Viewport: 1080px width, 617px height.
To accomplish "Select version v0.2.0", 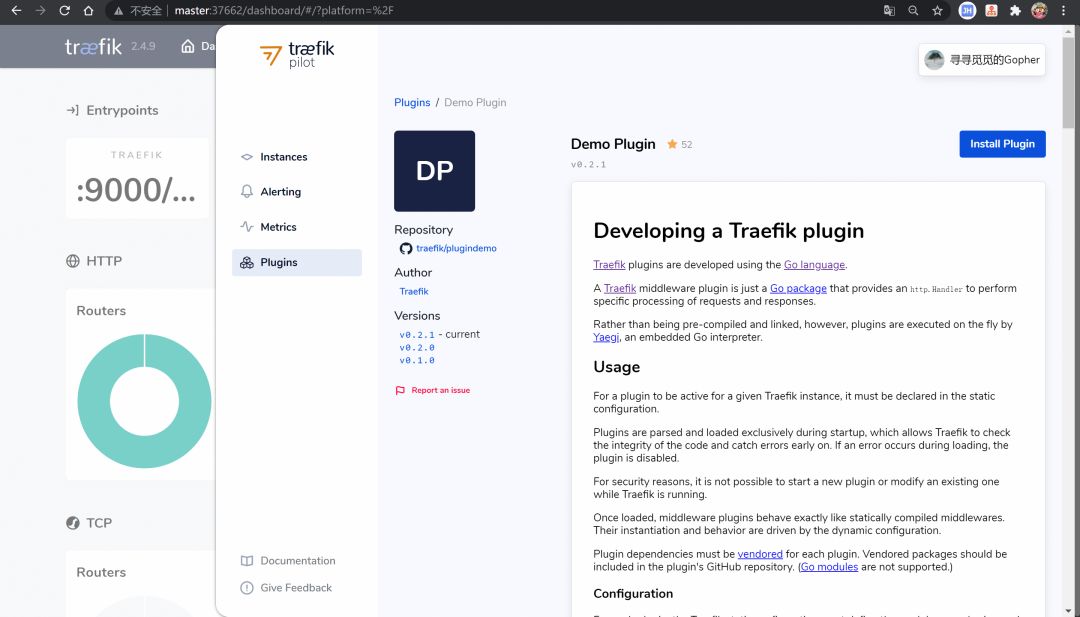I will [x=417, y=348].
